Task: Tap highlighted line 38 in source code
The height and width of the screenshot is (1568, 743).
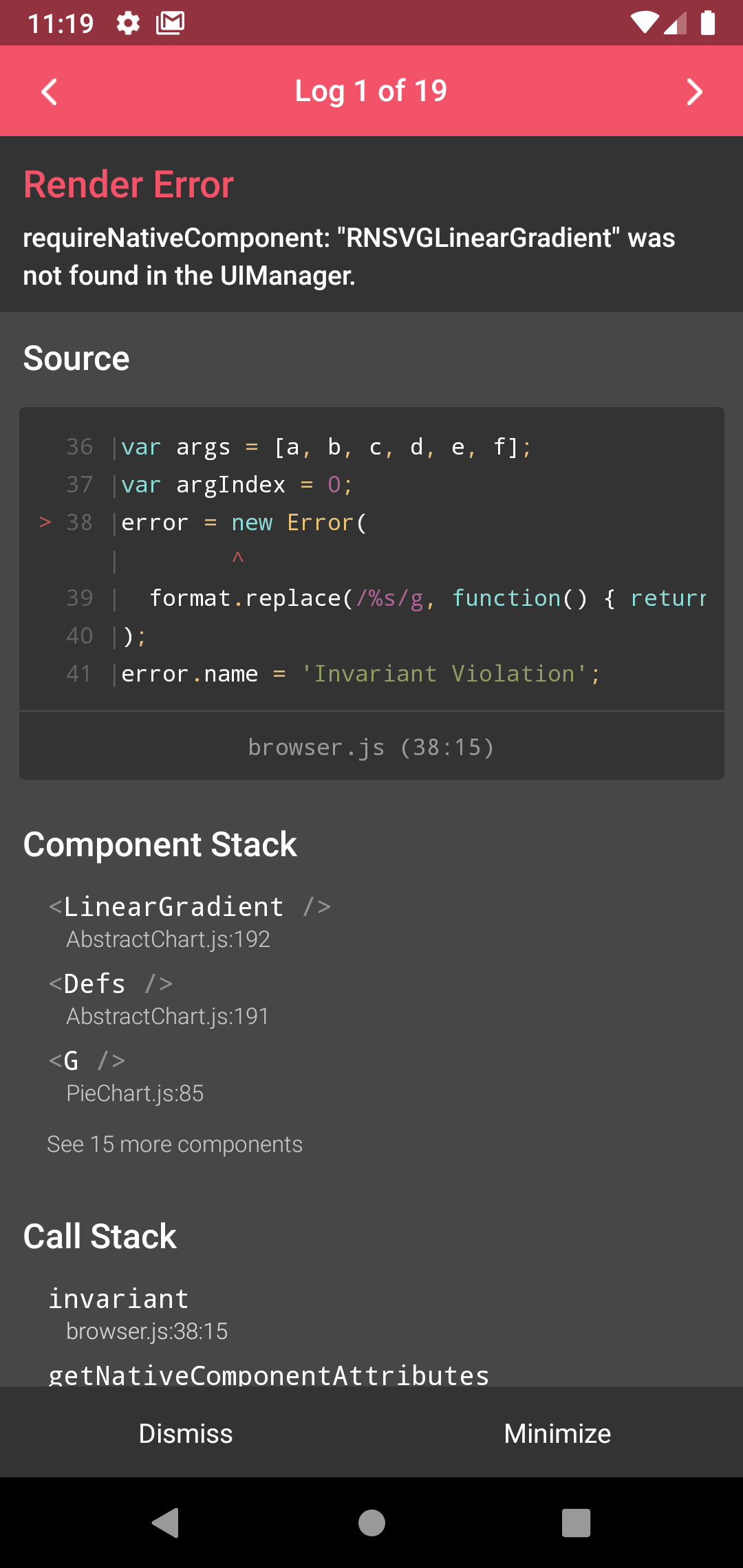Action: [371, 523]
